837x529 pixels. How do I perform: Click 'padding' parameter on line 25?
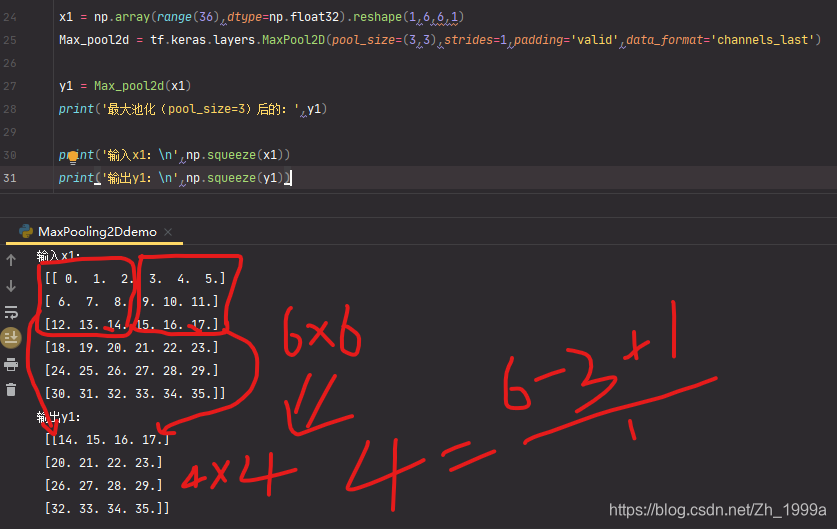539,40
